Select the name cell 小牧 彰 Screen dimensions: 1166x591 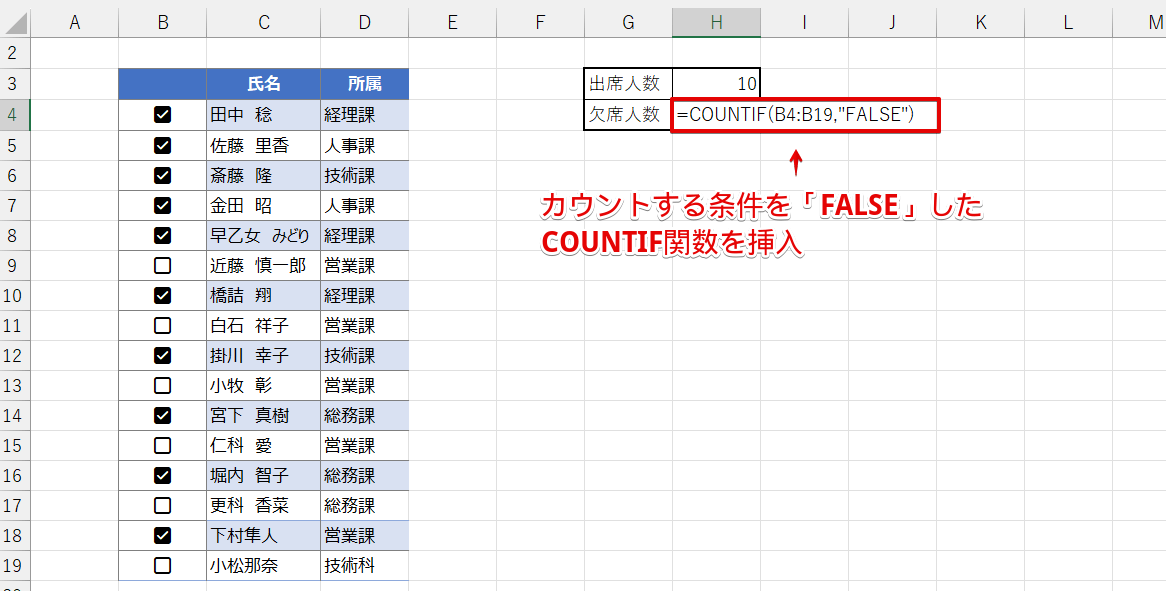coord(264,385)
